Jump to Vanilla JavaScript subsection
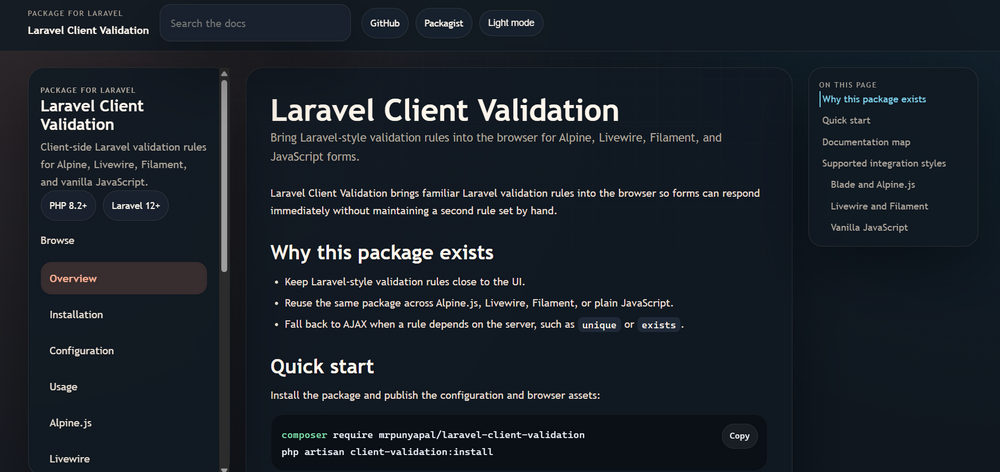The image size is (1000, 472). [869, 227]
